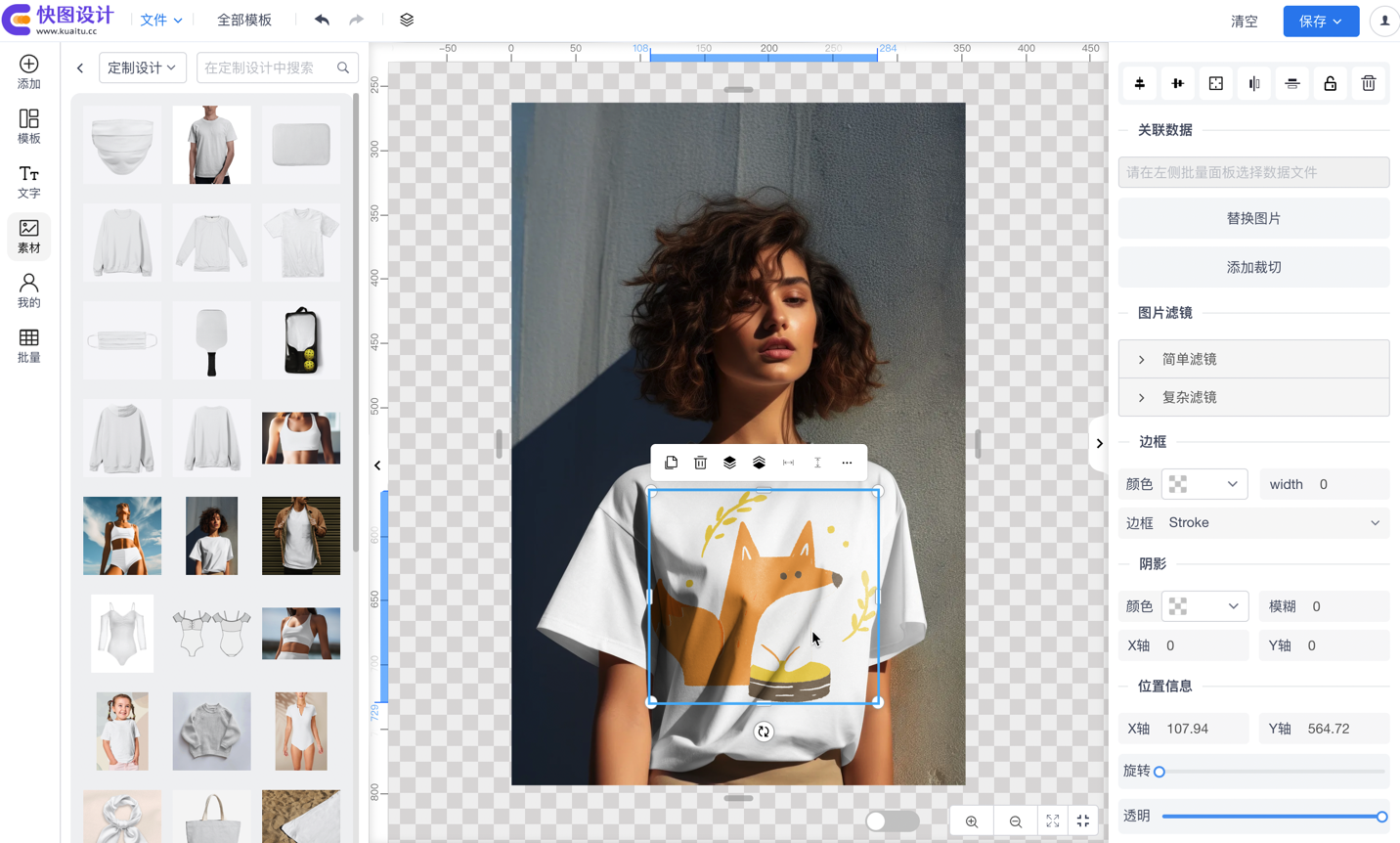Expand the 简单滤镜 section
The height and width of the screenshot is (843, 1400).
1253,359
